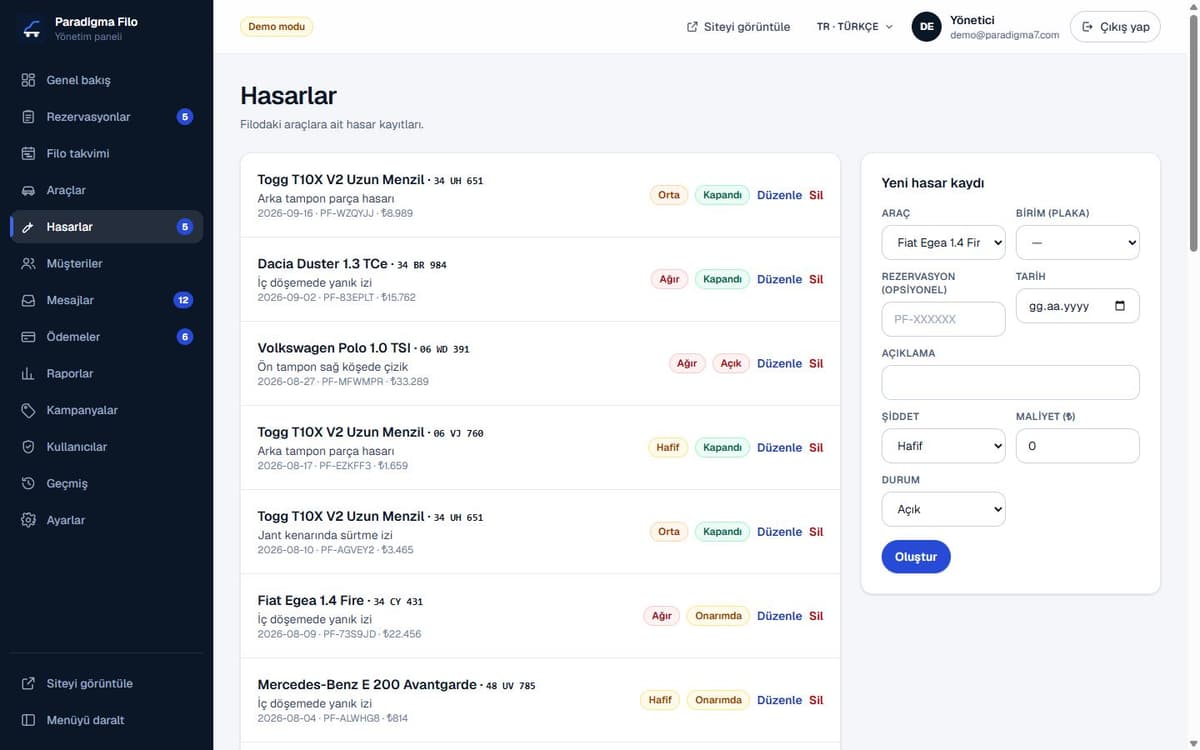Click the DE user avatar

click(927, 27)
